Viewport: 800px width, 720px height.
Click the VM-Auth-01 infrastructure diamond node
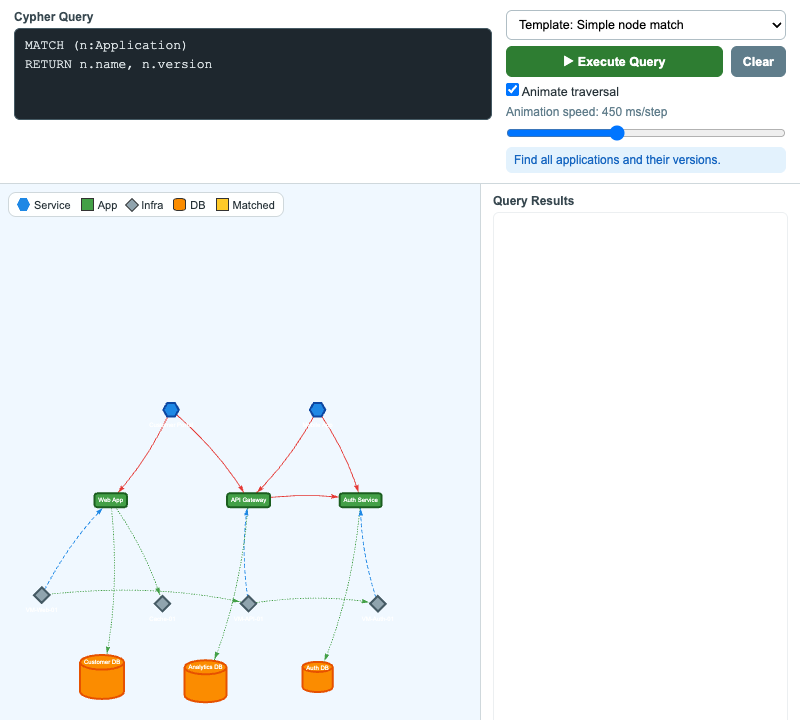378,604
